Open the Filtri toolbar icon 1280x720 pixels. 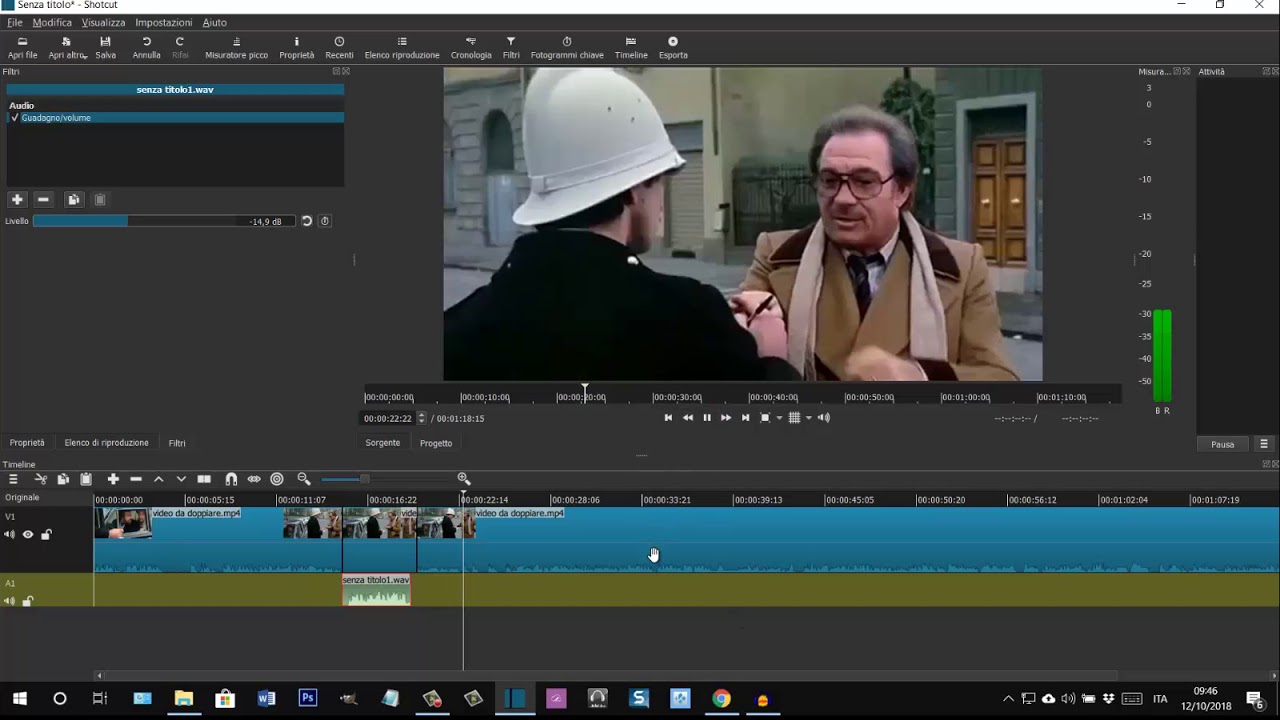(x=511, y=42)
